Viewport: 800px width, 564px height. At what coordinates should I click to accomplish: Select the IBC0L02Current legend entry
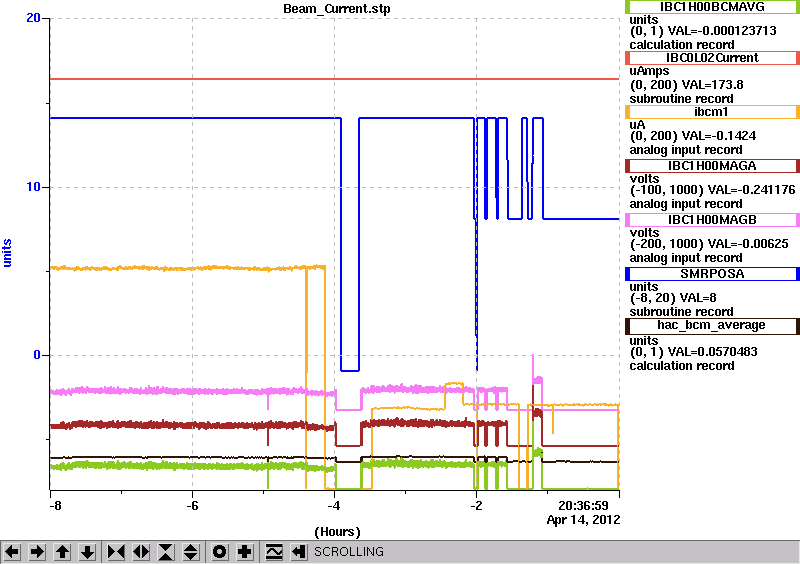[x=712, y=58]
